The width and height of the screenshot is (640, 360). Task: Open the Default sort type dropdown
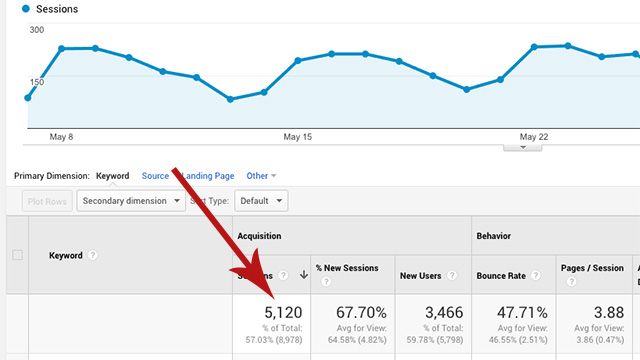[x=261, y=201]
